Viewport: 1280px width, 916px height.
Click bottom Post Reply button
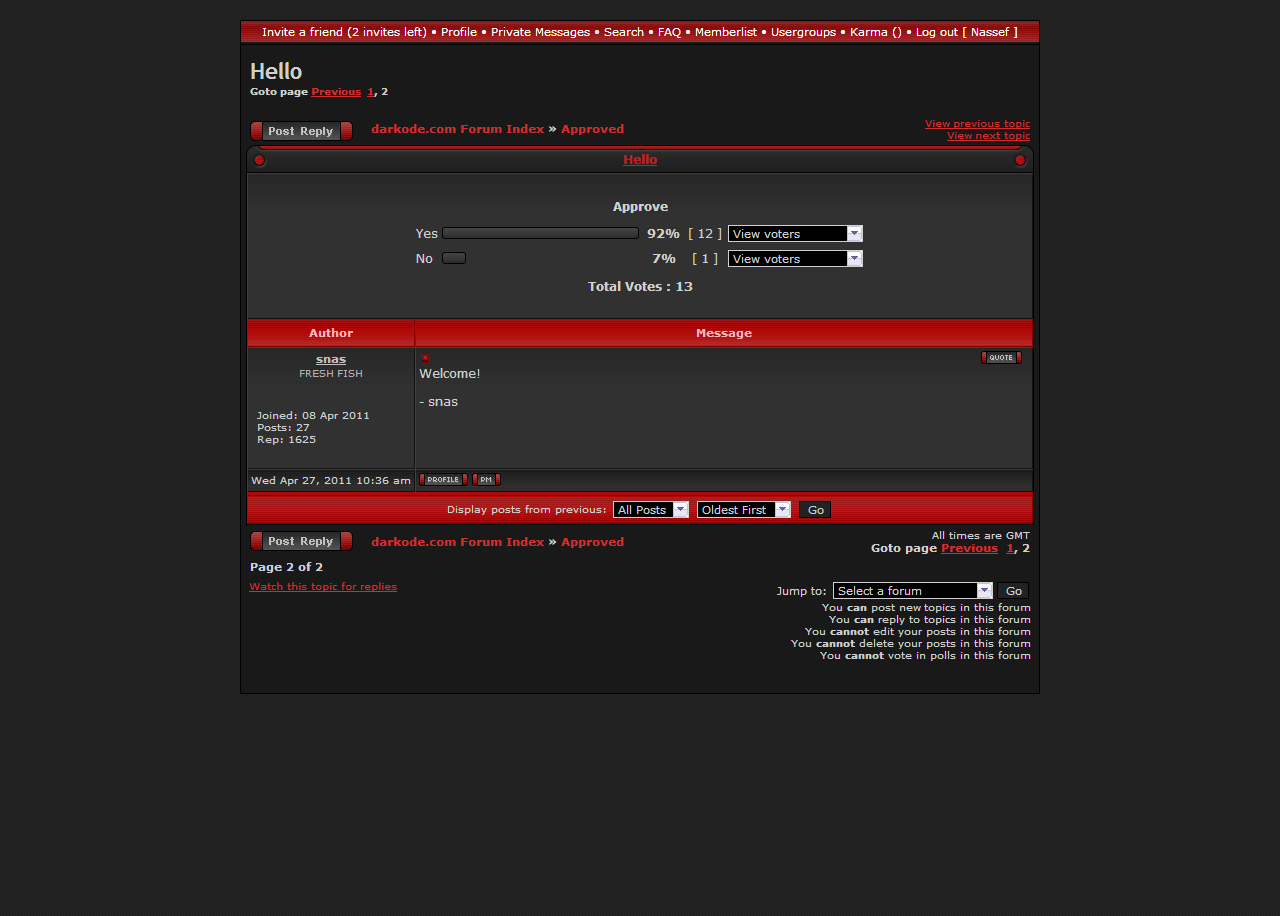click(x=301, y=541)
